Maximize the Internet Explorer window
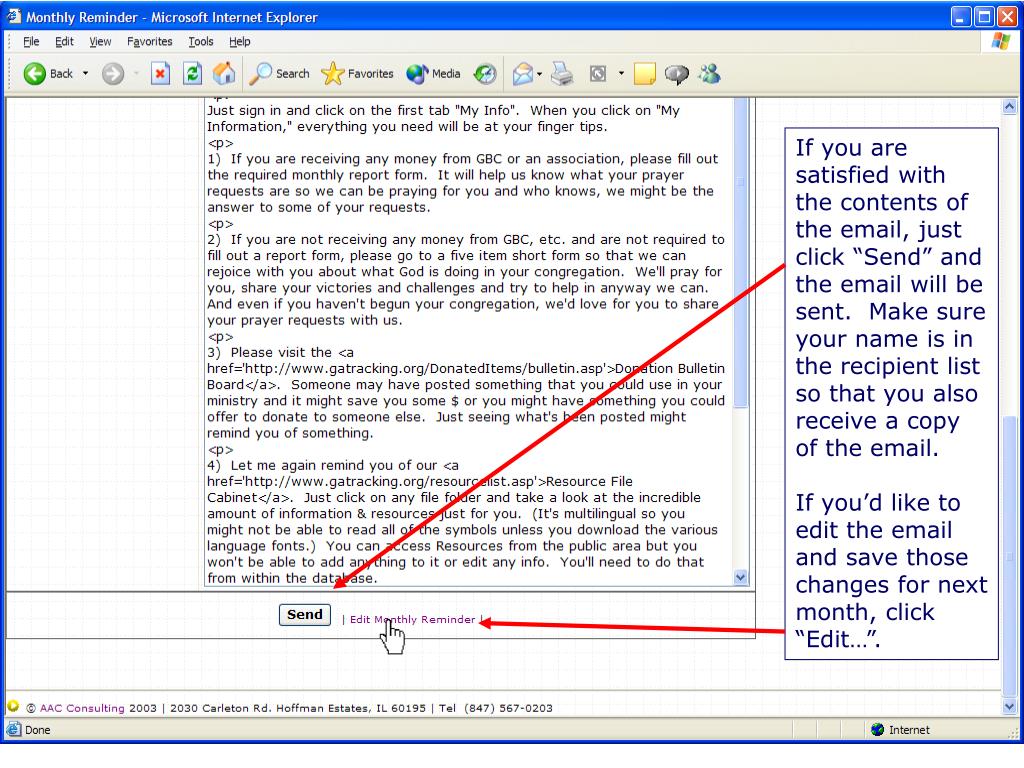1024x768 pixels. (984, 16)
